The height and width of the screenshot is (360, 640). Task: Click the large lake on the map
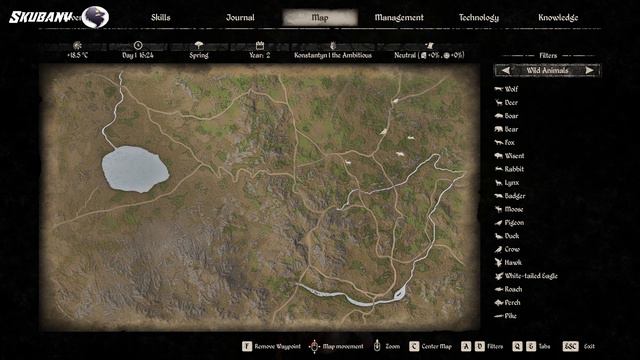(135, 169)
